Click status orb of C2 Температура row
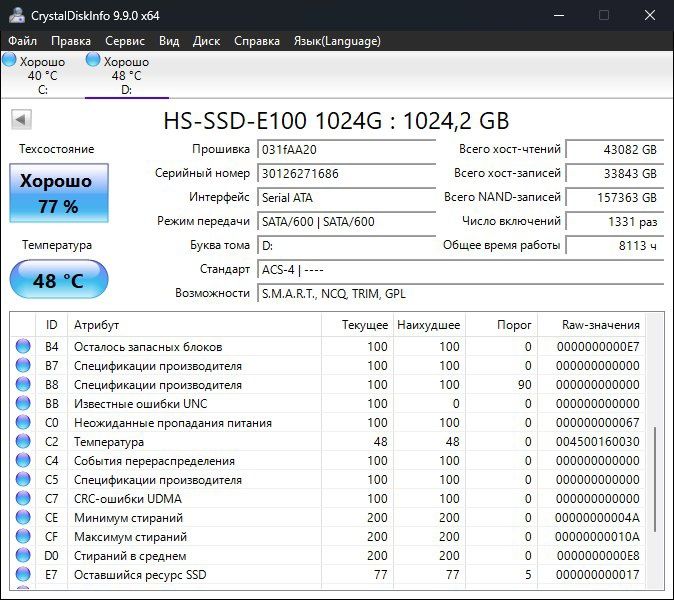Image resolution: width=674 pixels, height=600 pixels. [23, 441]
